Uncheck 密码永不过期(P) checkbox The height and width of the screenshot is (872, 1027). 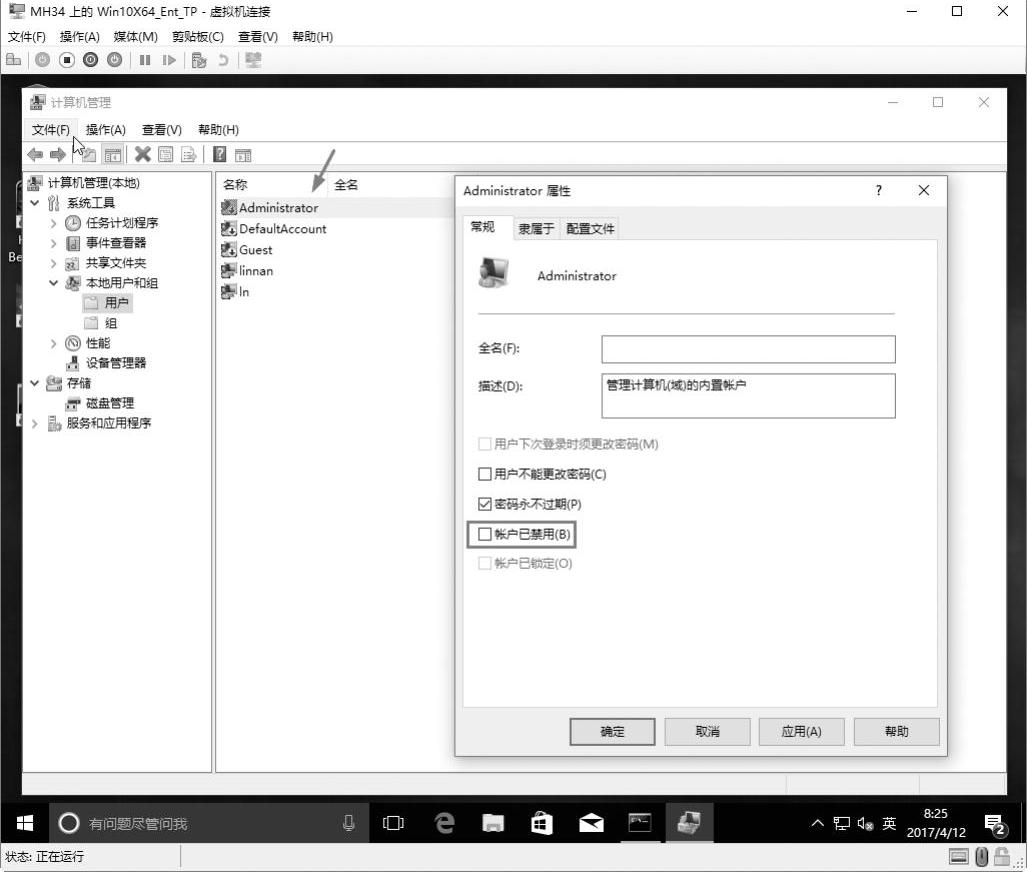click(485, 504)
